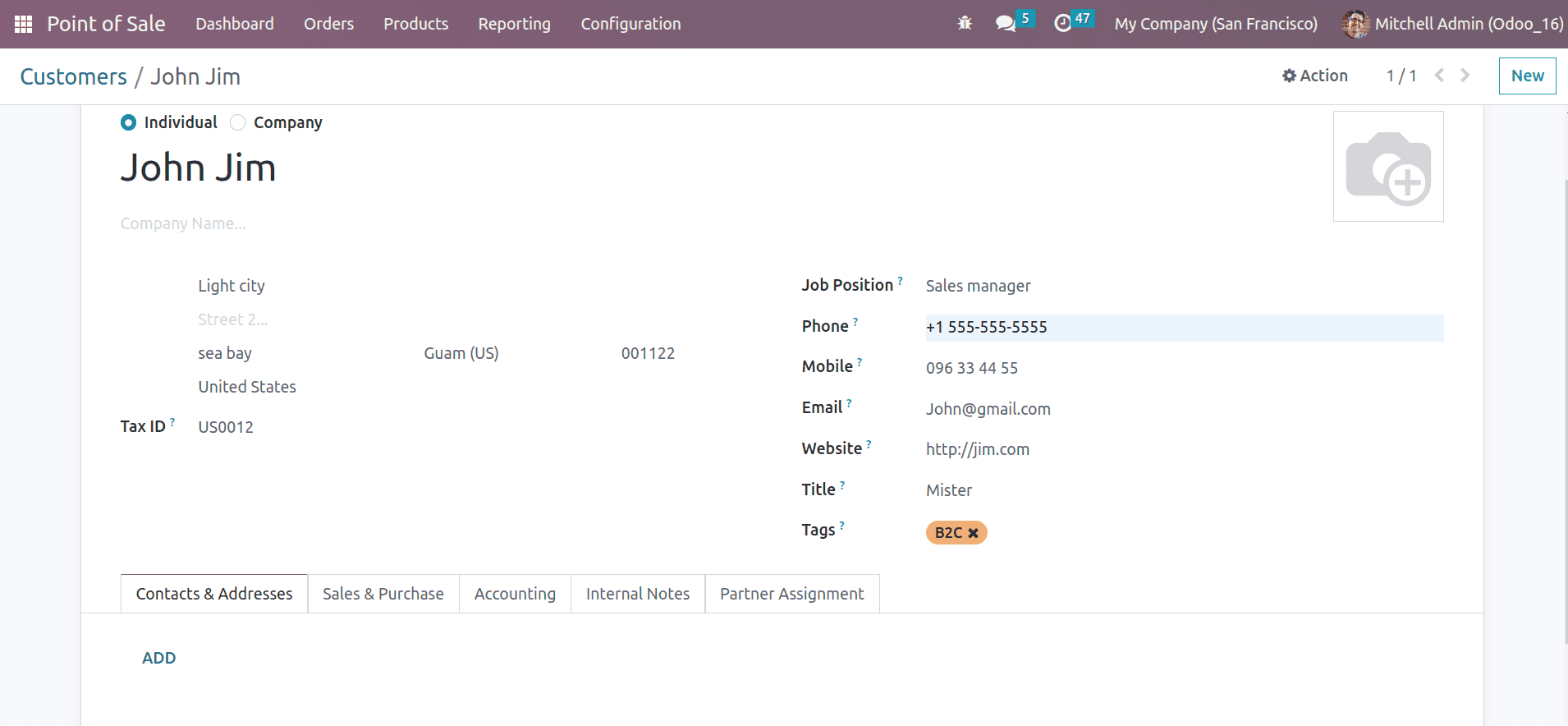Image resolution: width=1568 pixels, height=726 pixels.
Task: Open the conversations chat icon
Action: coord(1006,23)
